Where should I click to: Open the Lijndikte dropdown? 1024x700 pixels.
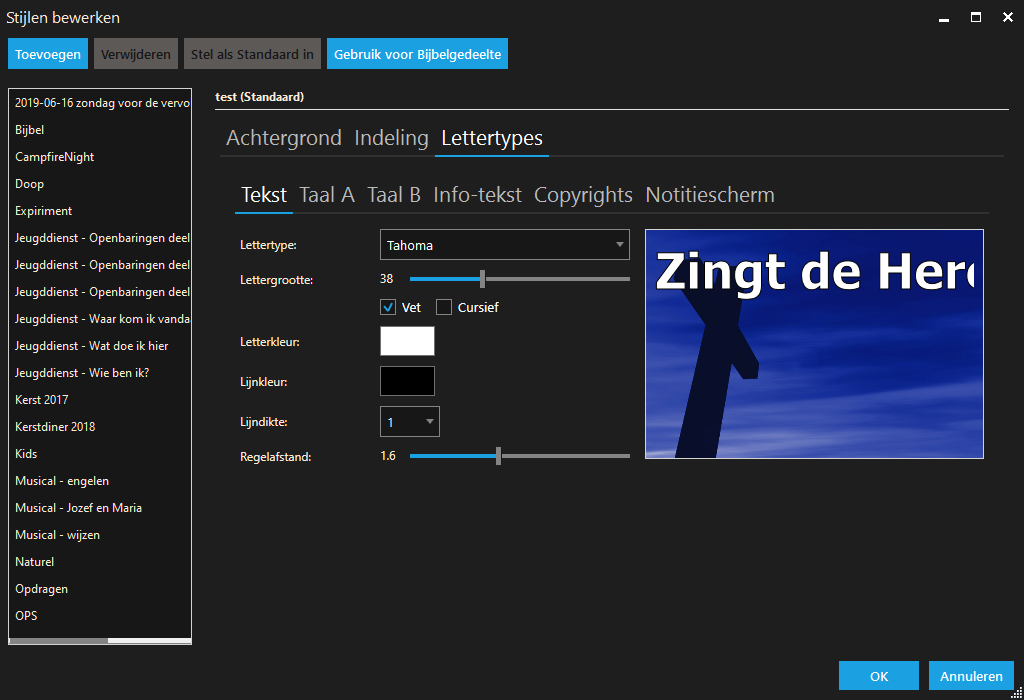[x=409, y=422]
